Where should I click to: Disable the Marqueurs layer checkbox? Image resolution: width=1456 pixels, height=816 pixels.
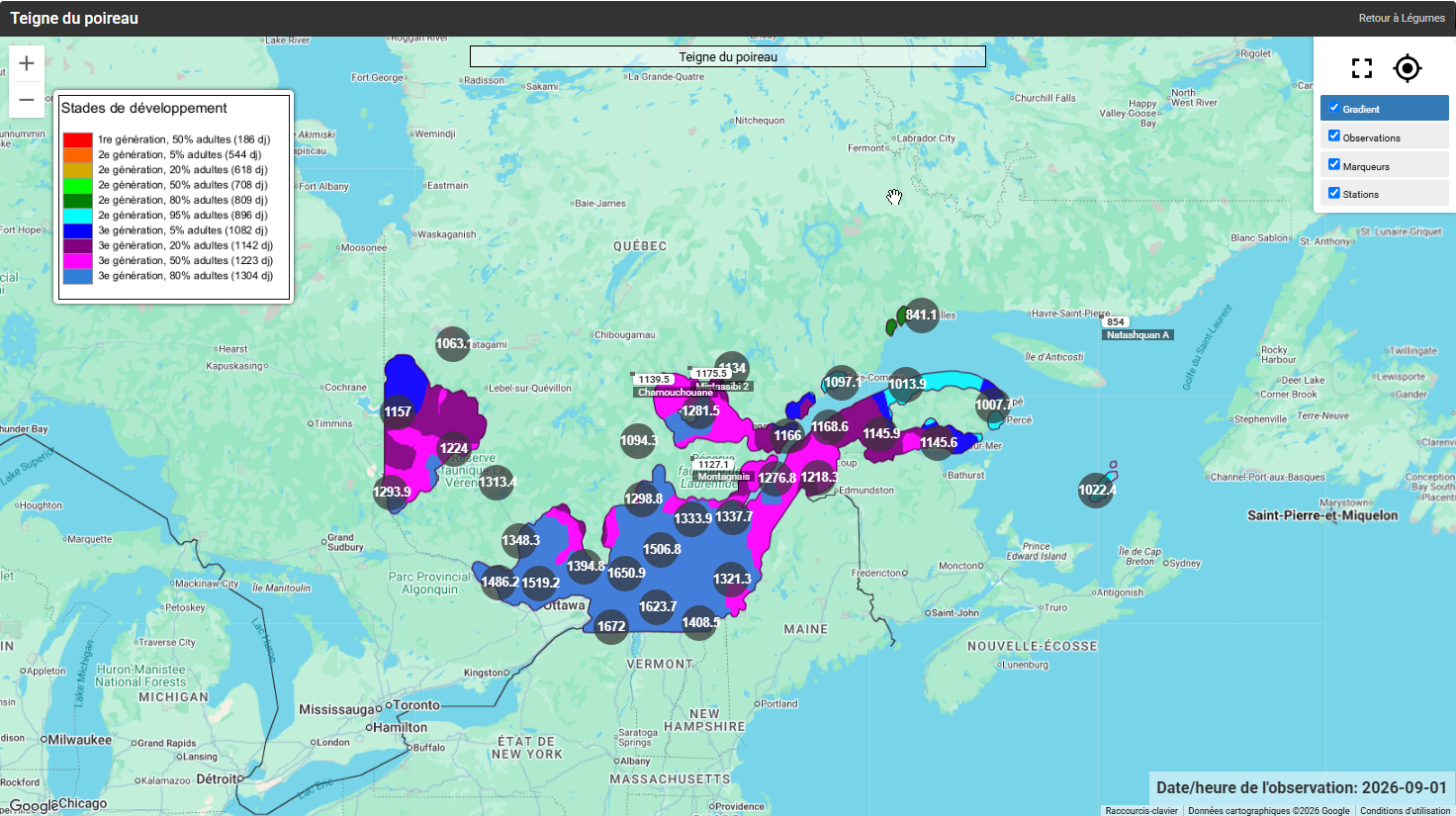point(1333,165)
